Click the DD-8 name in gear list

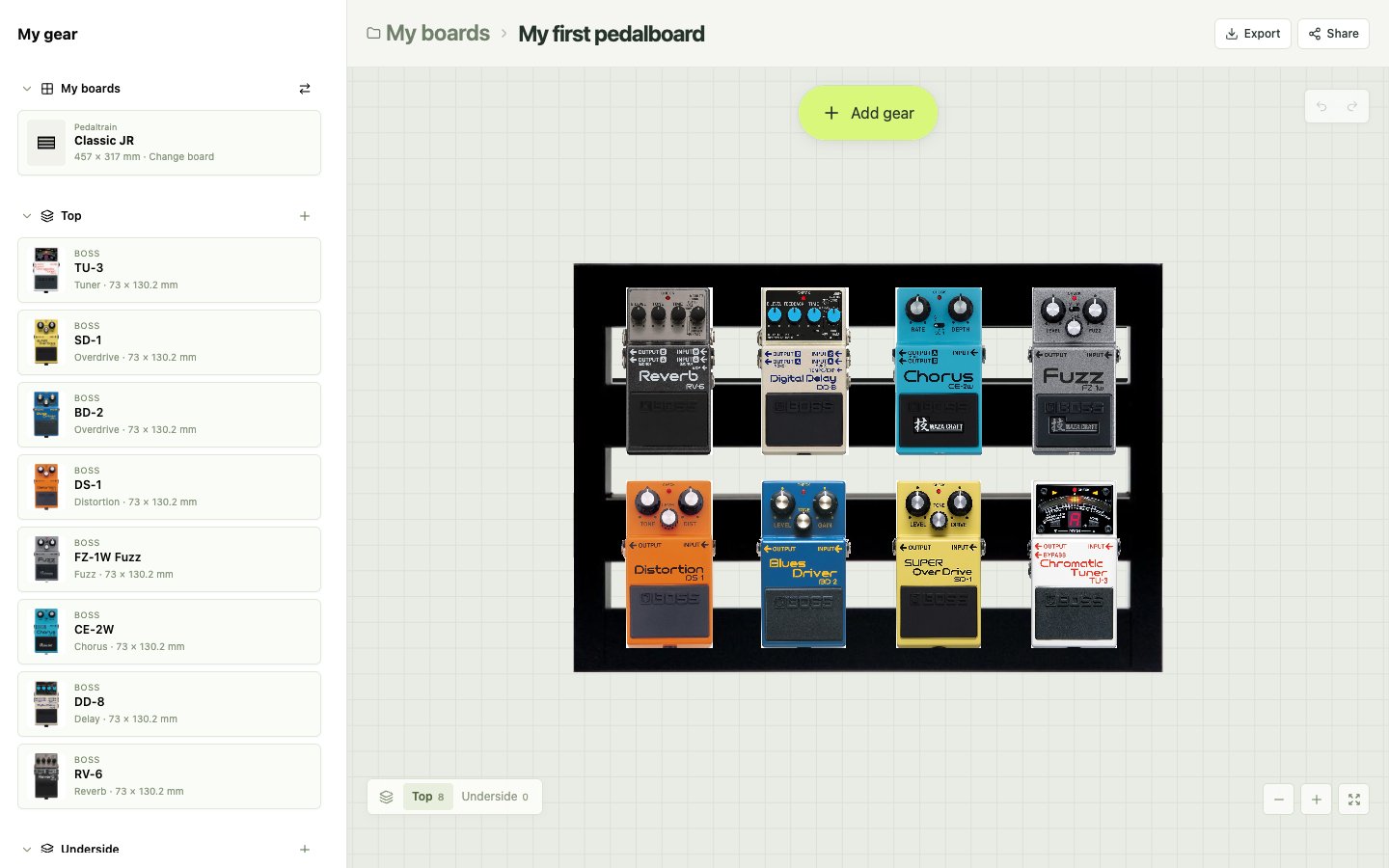(90, 702)
